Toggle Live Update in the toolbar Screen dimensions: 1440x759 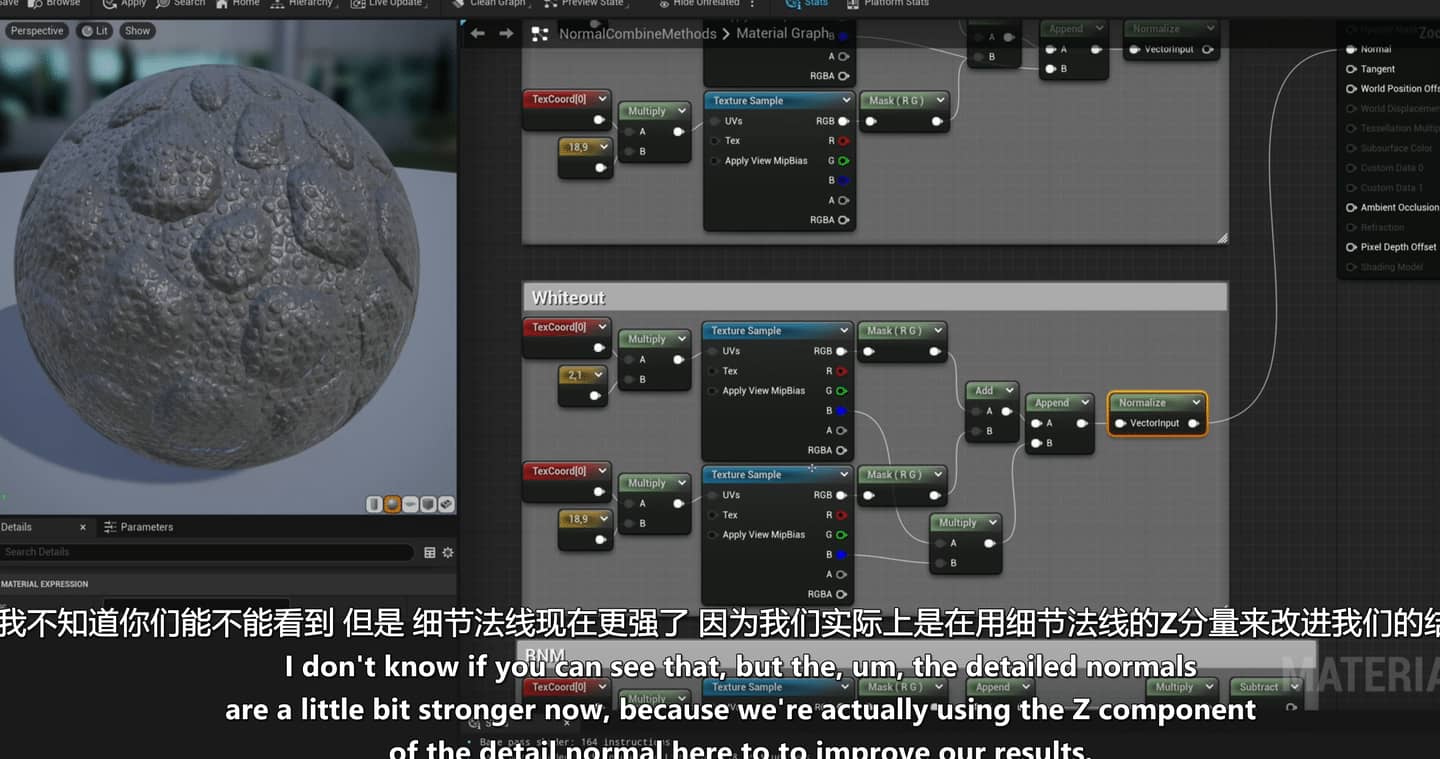coord(389,4)
